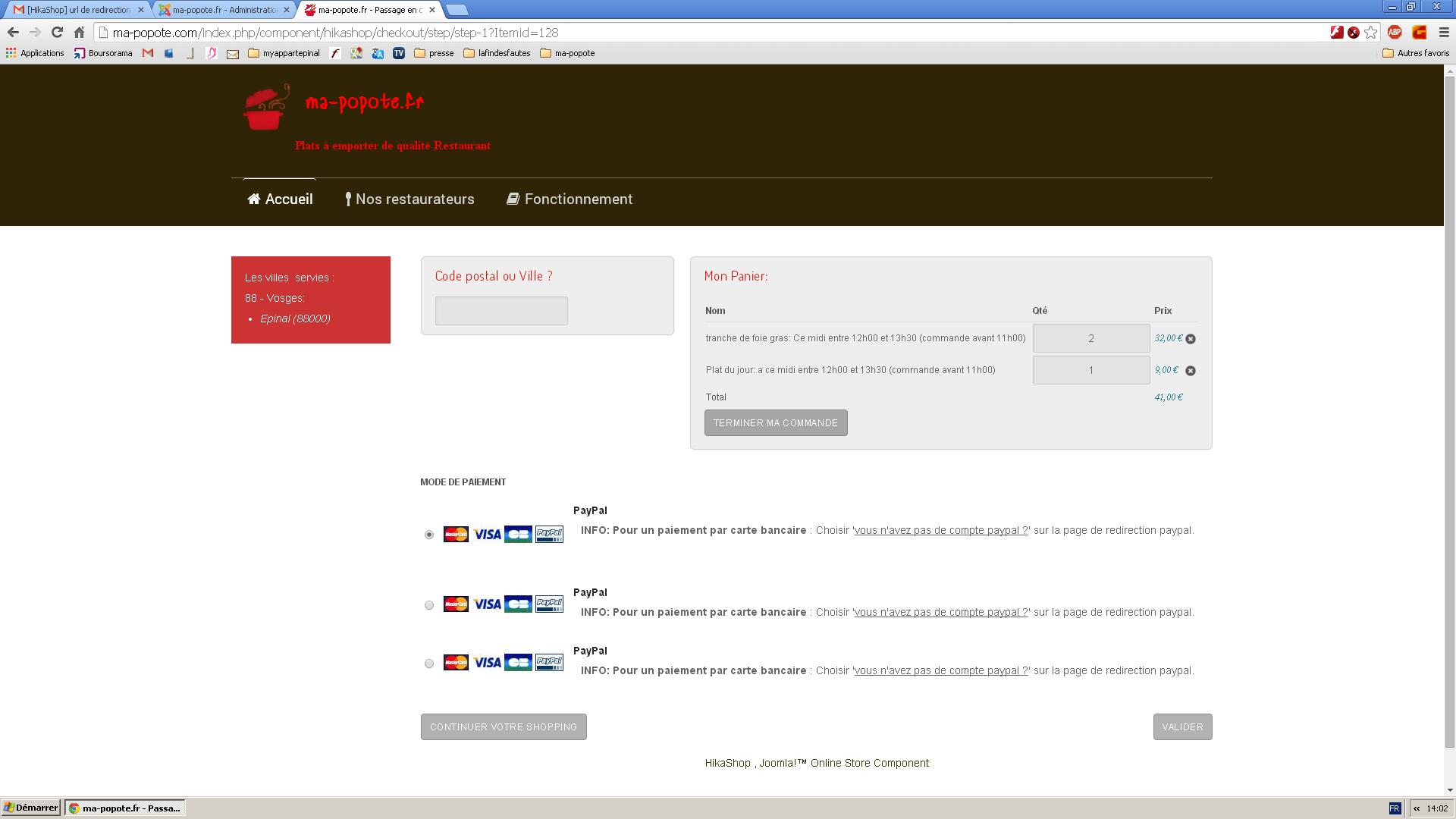Open the myappartepinal bookmark folder

[x=284, y=53]
